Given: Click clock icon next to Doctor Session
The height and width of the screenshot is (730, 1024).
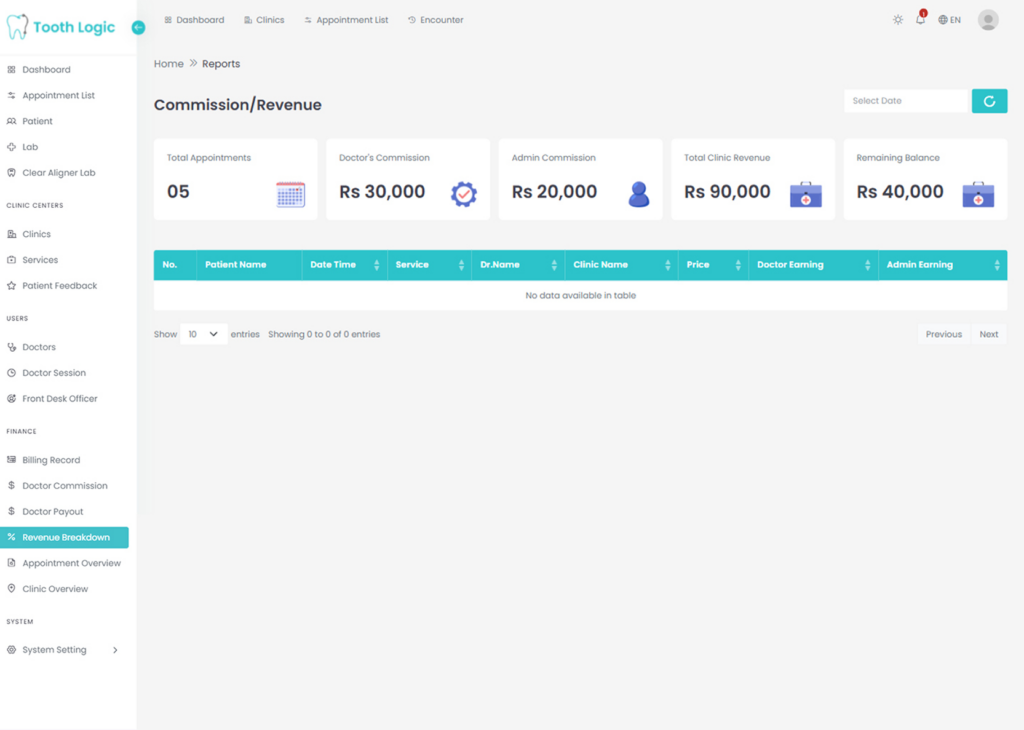Looking at the screenshot, I should pos(11,373).
